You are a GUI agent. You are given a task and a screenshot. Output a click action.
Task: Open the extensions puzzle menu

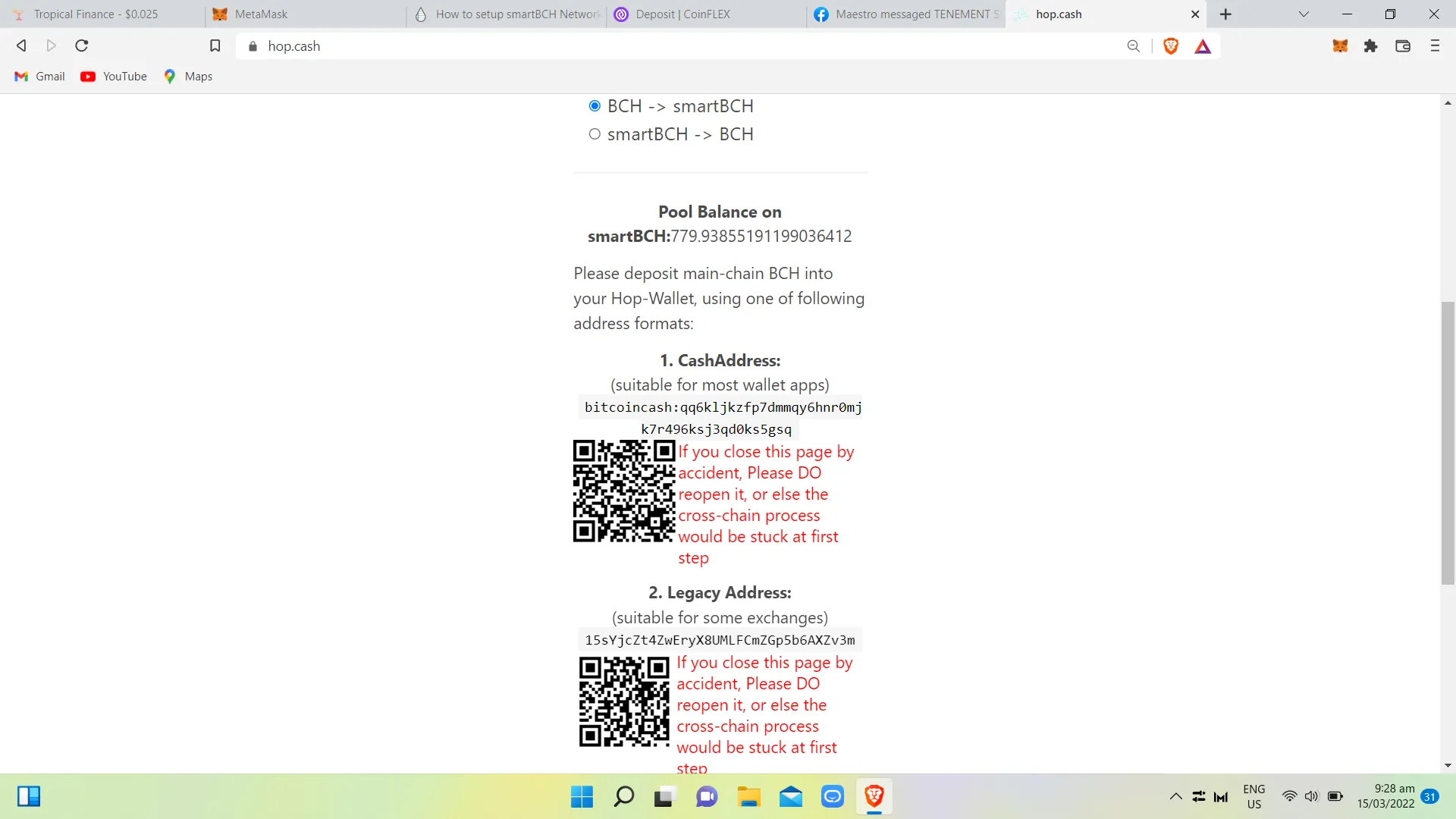click(1370, 46)
